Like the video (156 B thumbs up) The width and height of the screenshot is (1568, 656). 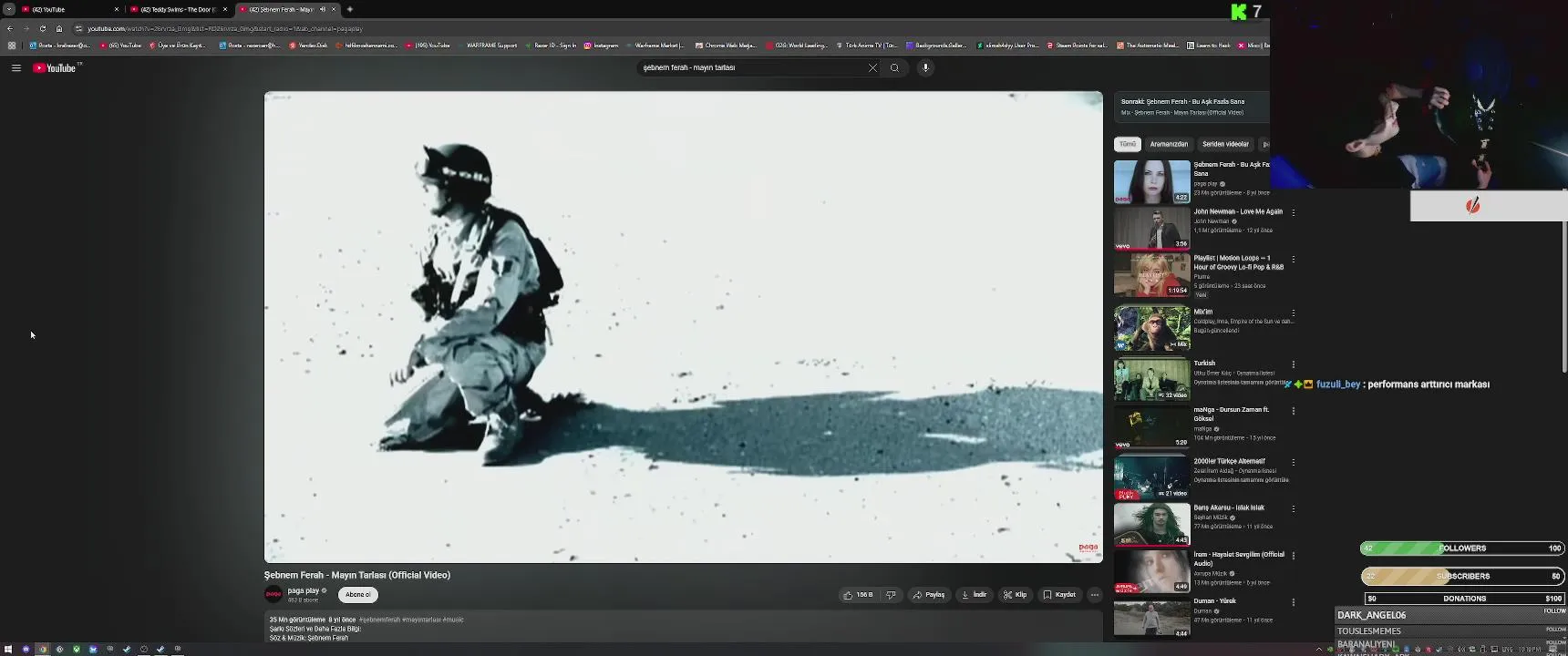tap(858, 595)
